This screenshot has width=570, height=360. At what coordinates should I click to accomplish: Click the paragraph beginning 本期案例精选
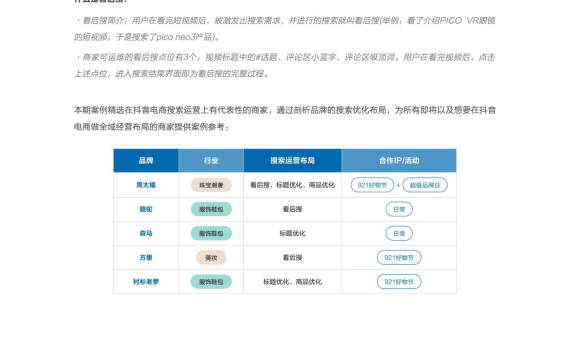[285, 118]
